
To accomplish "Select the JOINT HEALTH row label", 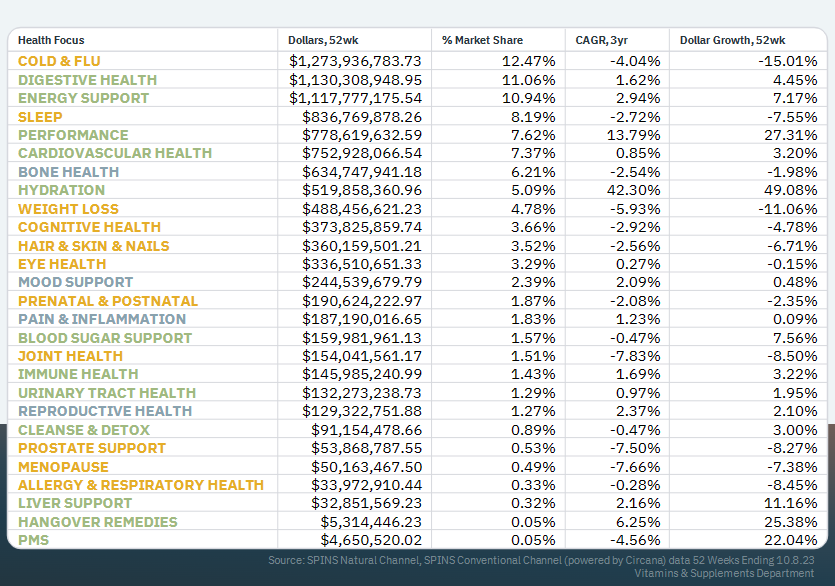I will (x=70, y=356).
